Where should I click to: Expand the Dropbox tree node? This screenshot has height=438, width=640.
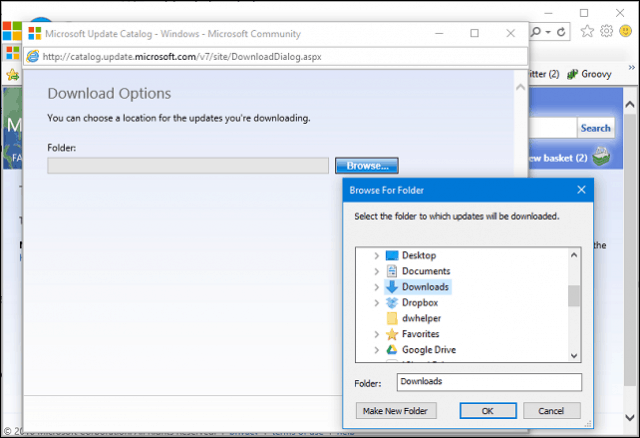pos(376,303)
